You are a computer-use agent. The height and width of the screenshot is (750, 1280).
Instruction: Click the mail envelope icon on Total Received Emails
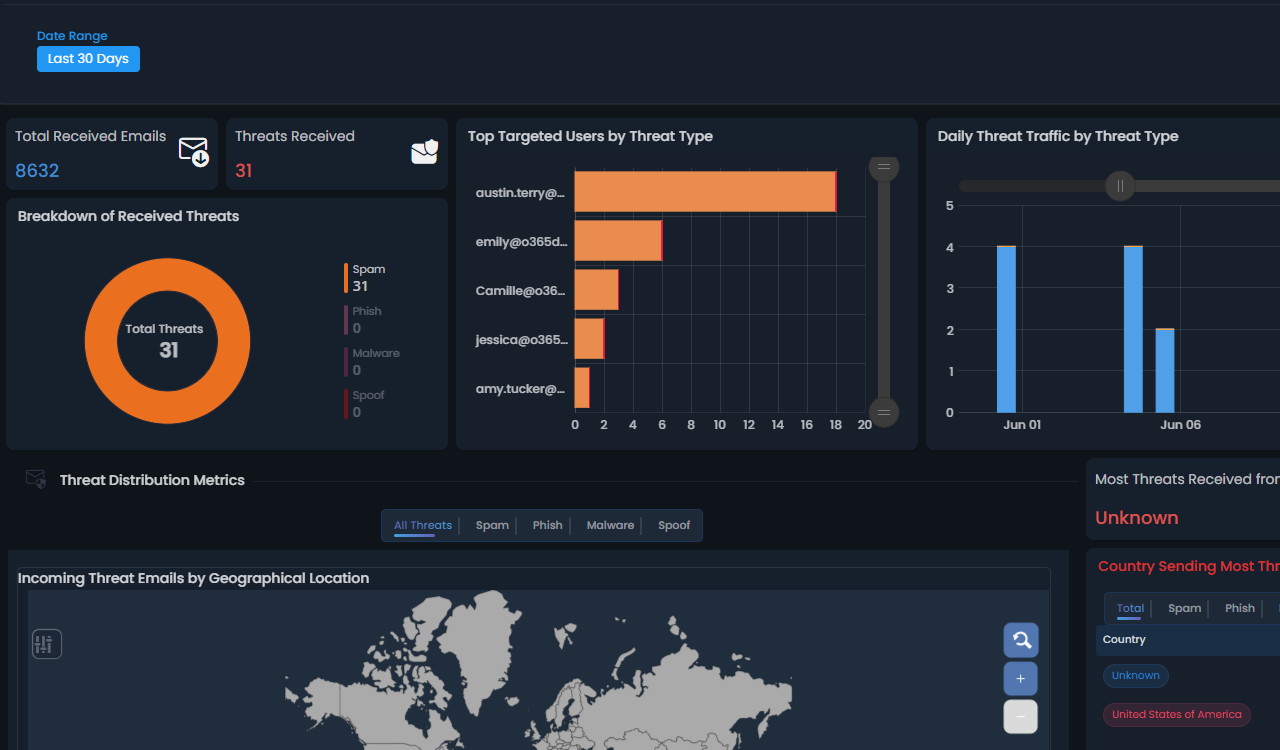192,151
